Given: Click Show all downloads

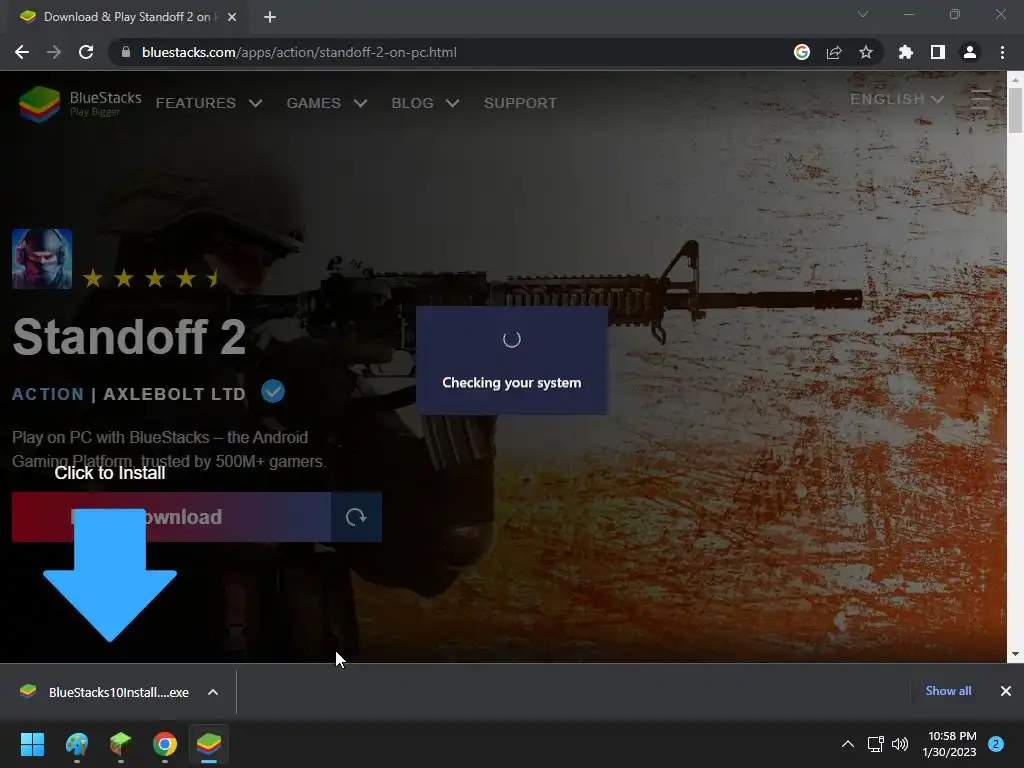Looking at the screenshot, I should pyautogui.click(x=948, y=691).
